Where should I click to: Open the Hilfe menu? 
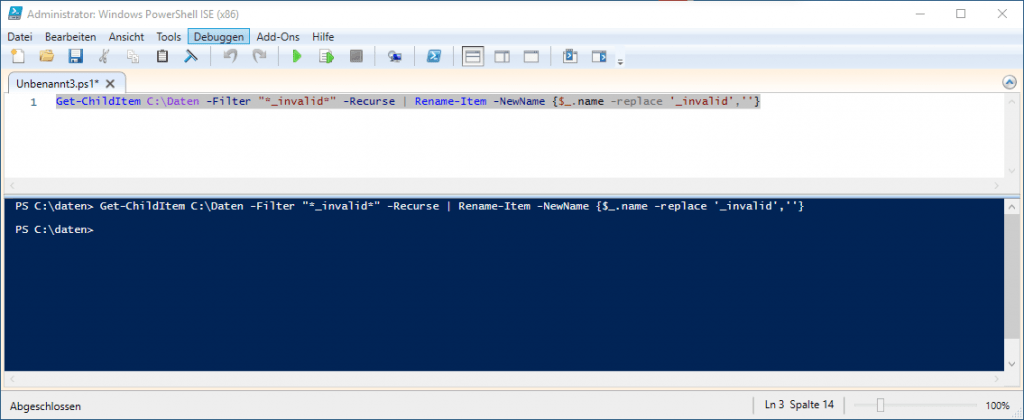click(323, 37)
